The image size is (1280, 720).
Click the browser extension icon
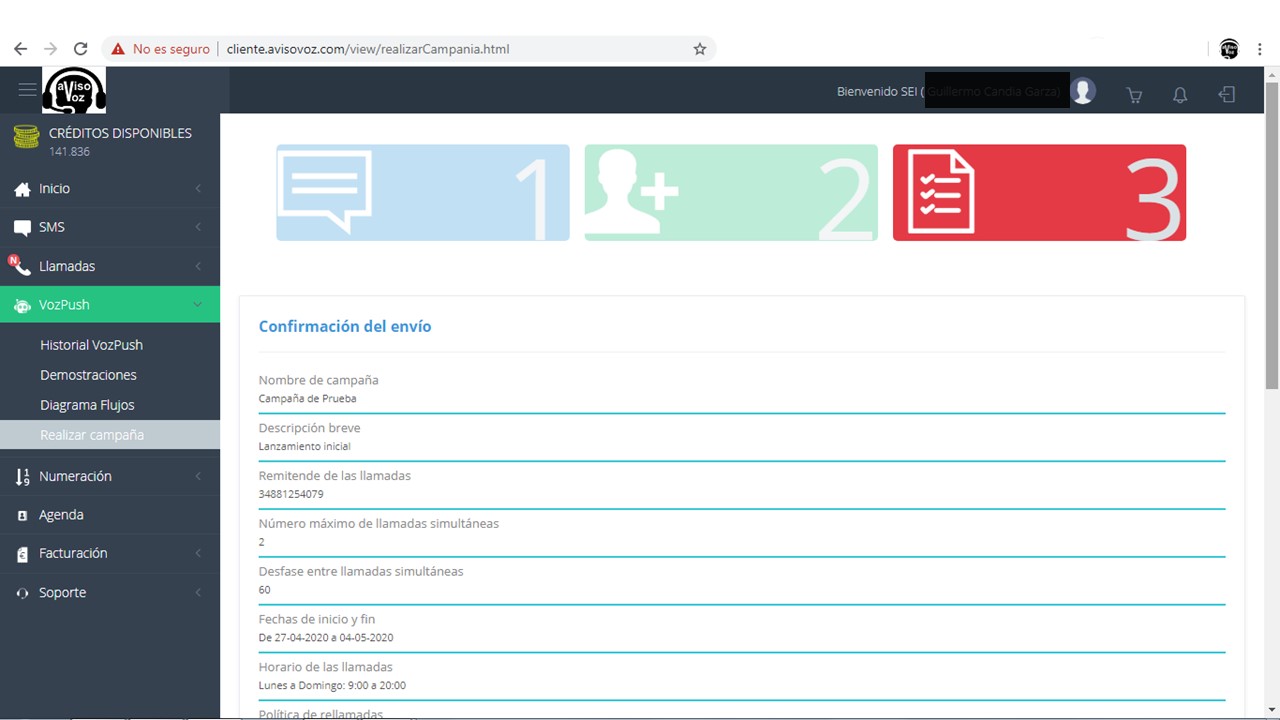(1230, 49)
